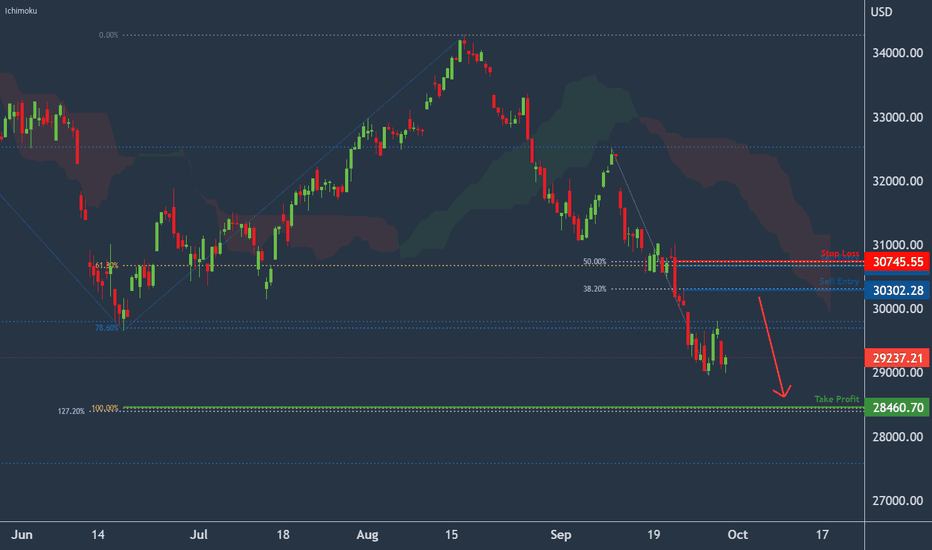Click the 34000.00 price axis label
932x550 pixels.
point(898,53)
